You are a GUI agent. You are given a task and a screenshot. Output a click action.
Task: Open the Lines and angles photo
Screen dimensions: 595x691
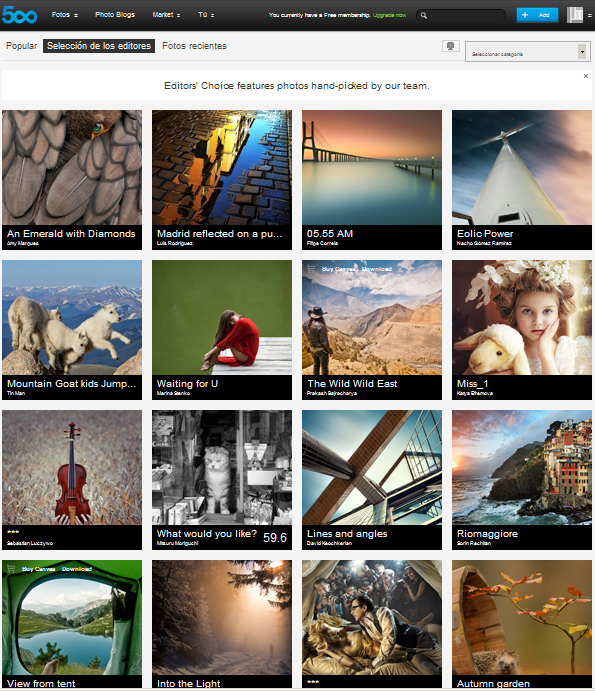[372, 467]
